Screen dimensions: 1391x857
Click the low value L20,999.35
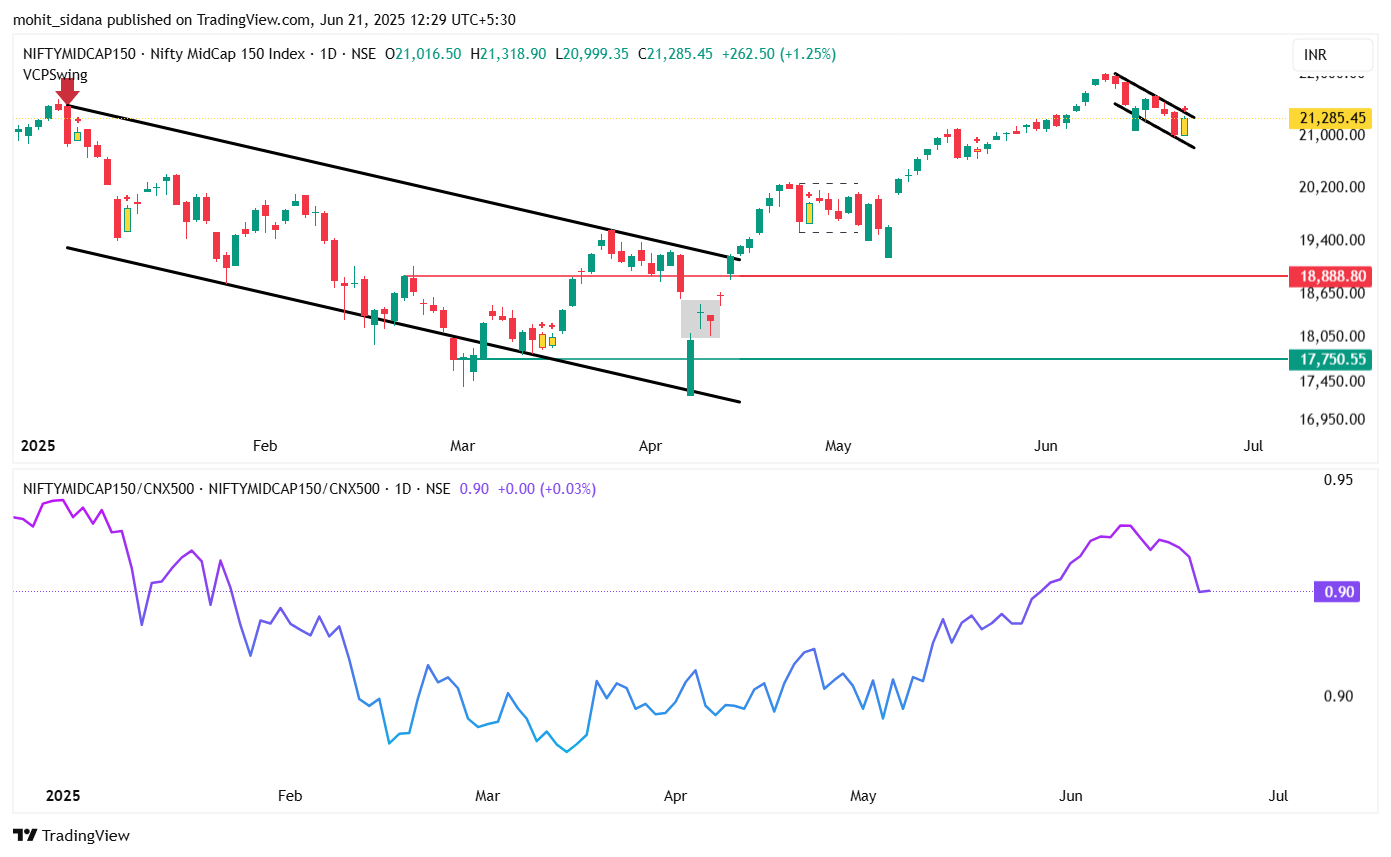[593, 54]
